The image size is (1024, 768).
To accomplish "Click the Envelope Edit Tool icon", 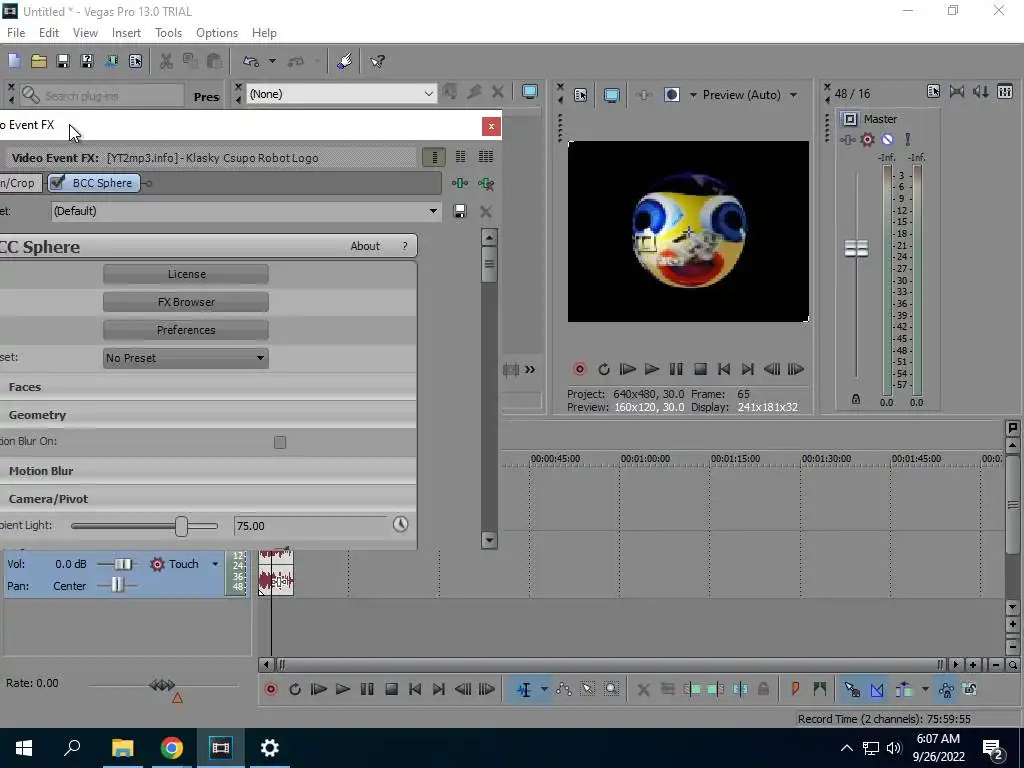I will (564, 689).
